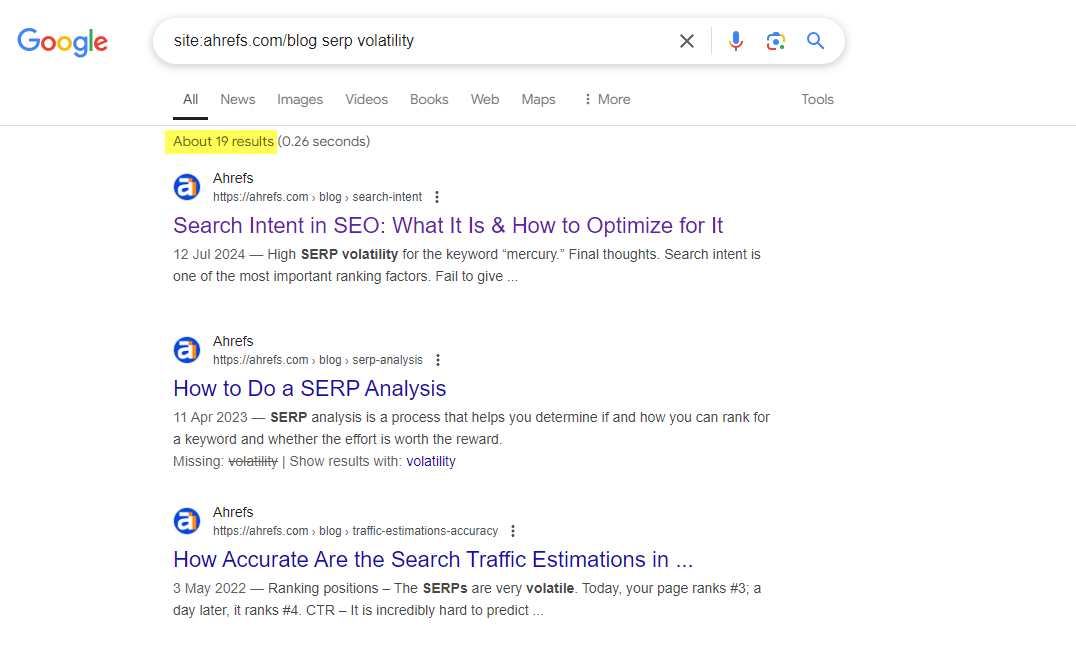Open the Videos search tab
This screenshot has width=1076, height=646.
pyautogui.click(x=366, y=99)
